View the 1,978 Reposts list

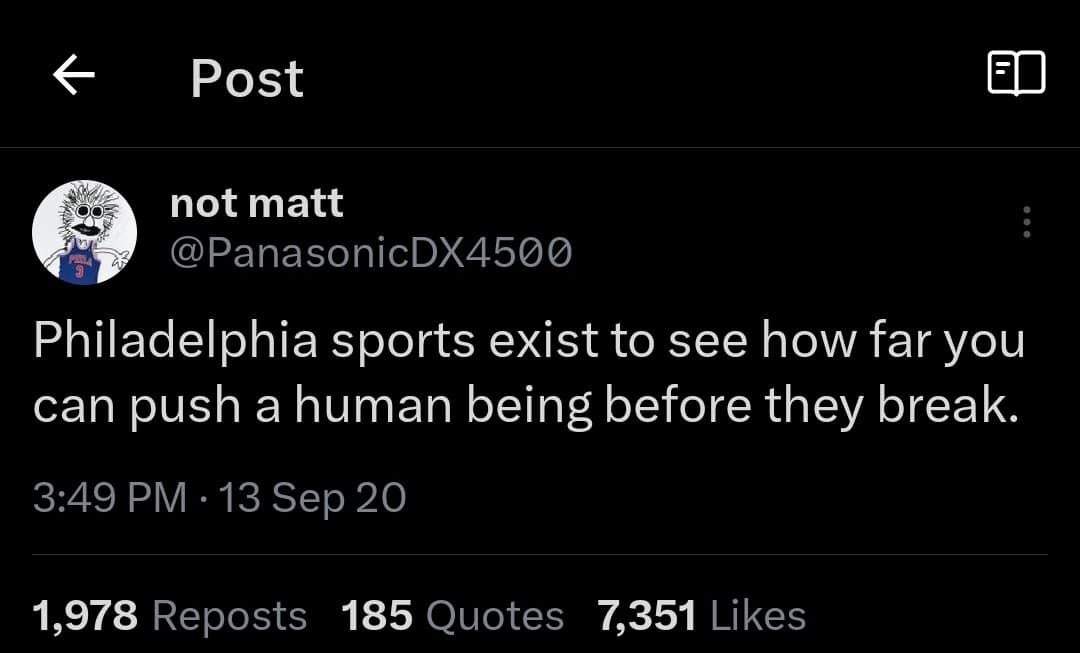coord(170,615)
